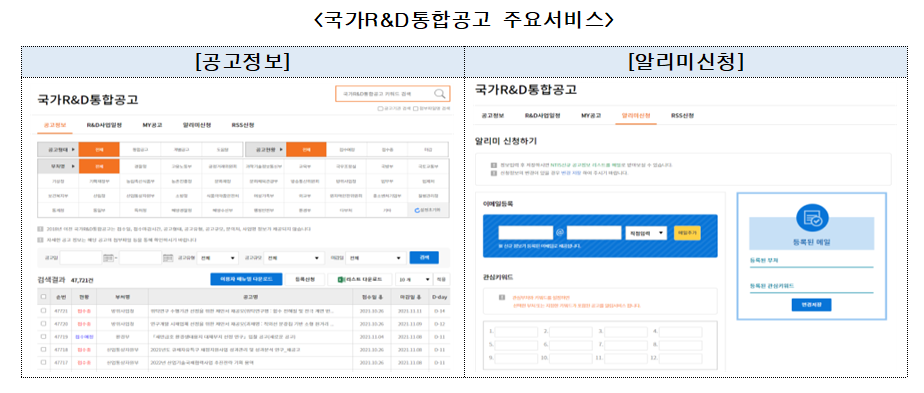924x393 pixels.
Task: Select the R&D사업일정 tab in the left panel
Action: 104,125
